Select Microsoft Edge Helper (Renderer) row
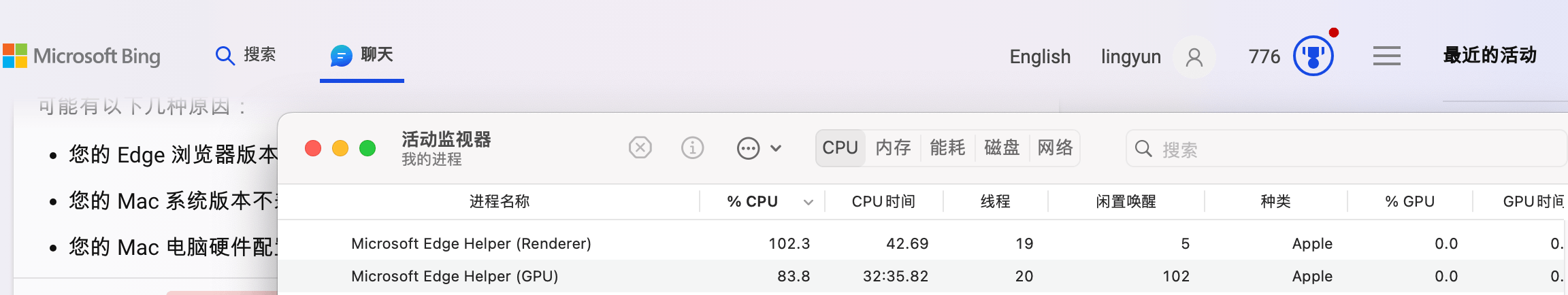 (x=923, y=243)
